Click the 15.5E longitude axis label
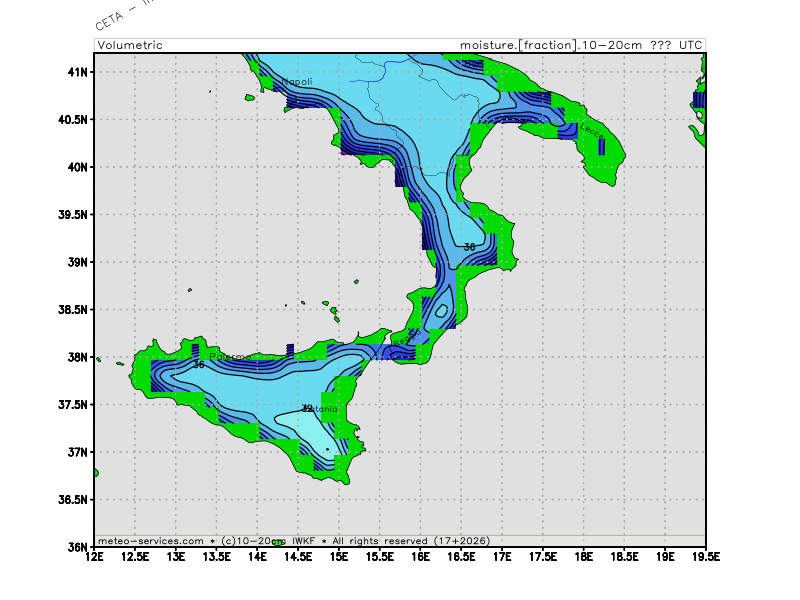800x600 pixels. [x=380, y=556]
